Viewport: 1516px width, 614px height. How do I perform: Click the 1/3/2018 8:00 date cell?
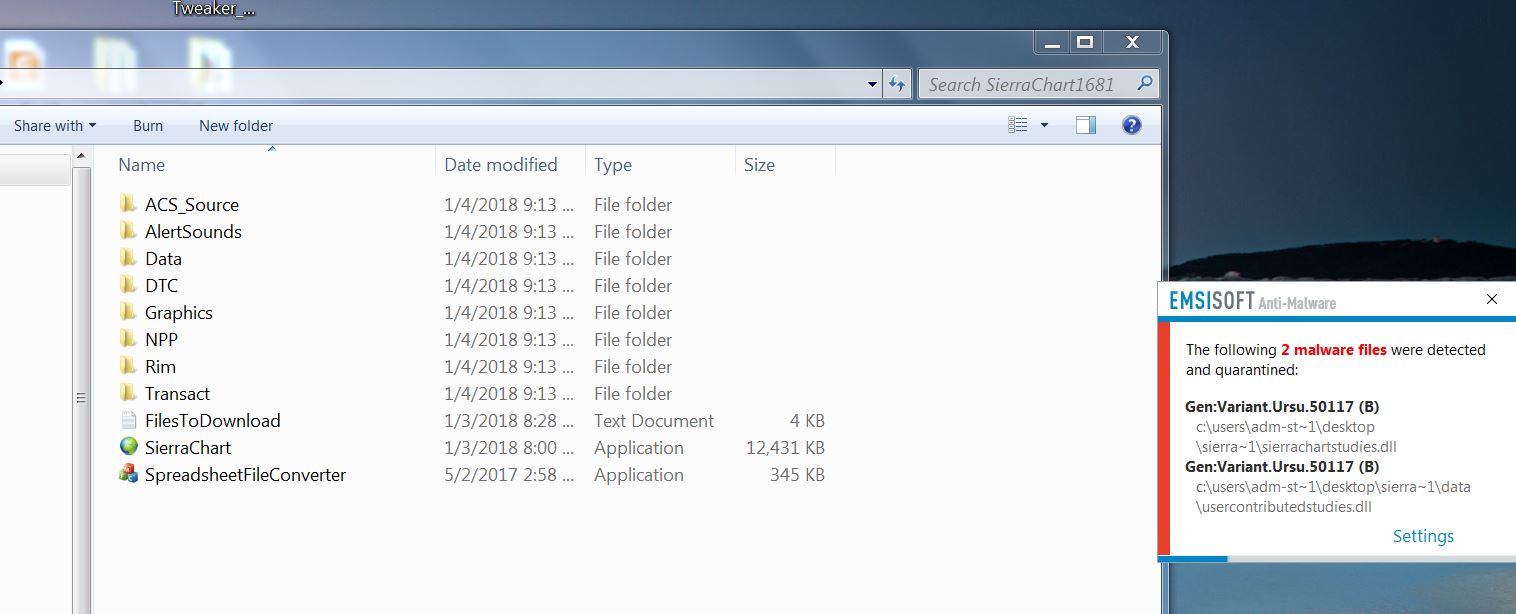[x=509, y=447]
